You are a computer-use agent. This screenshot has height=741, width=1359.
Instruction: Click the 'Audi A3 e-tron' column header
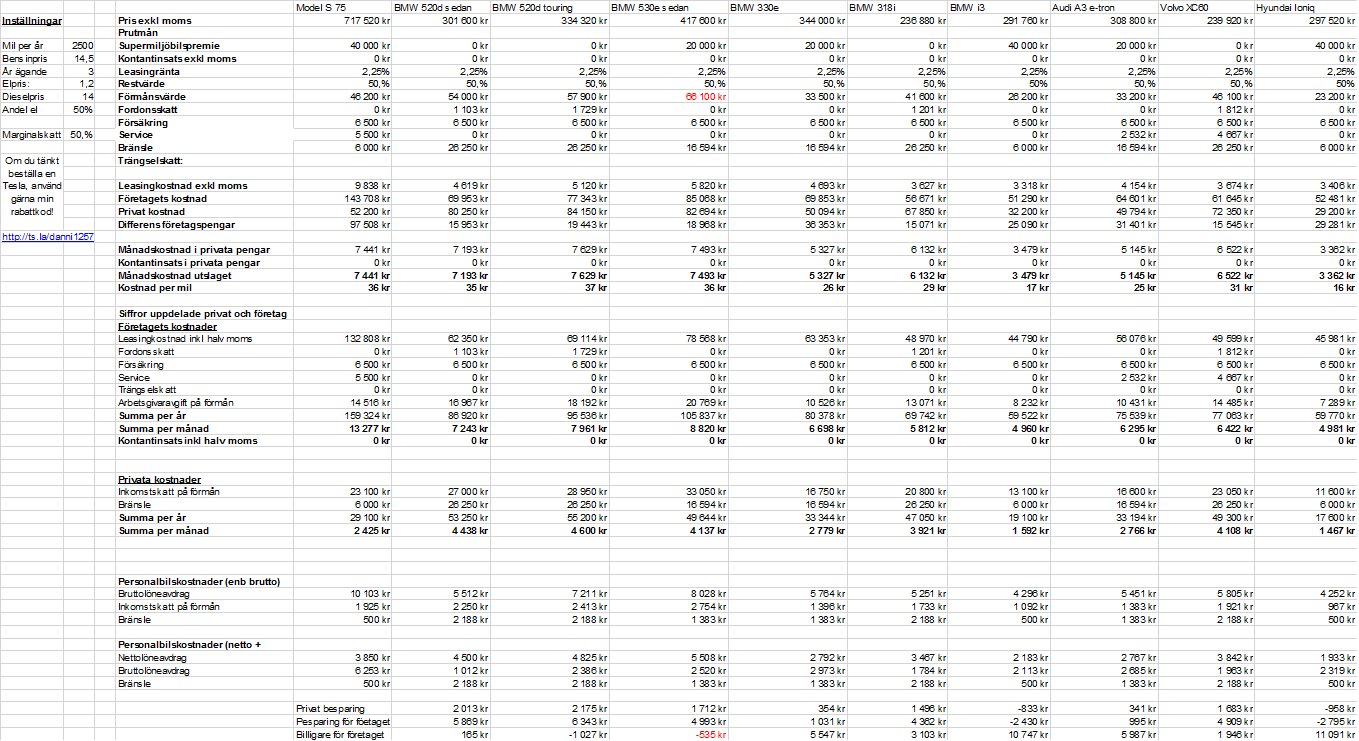(1083, 7)
